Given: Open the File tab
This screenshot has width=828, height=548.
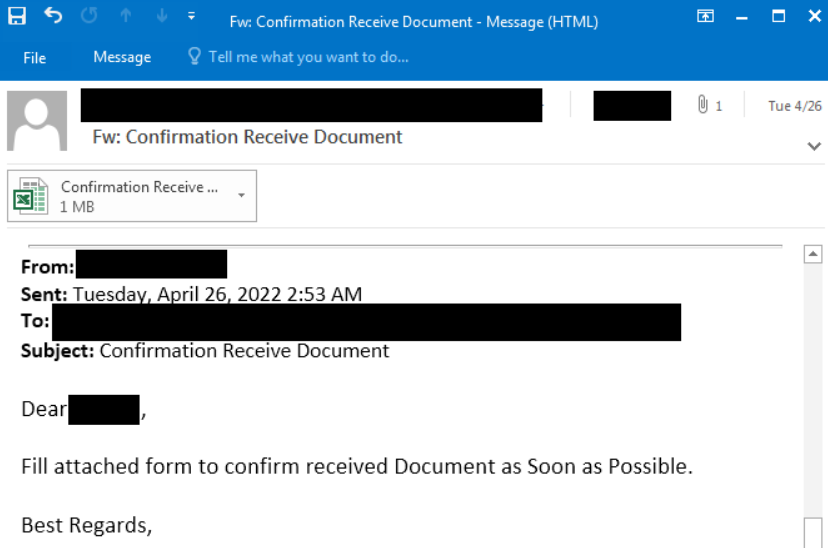Looking at the screenshot, I should [35, 58].
